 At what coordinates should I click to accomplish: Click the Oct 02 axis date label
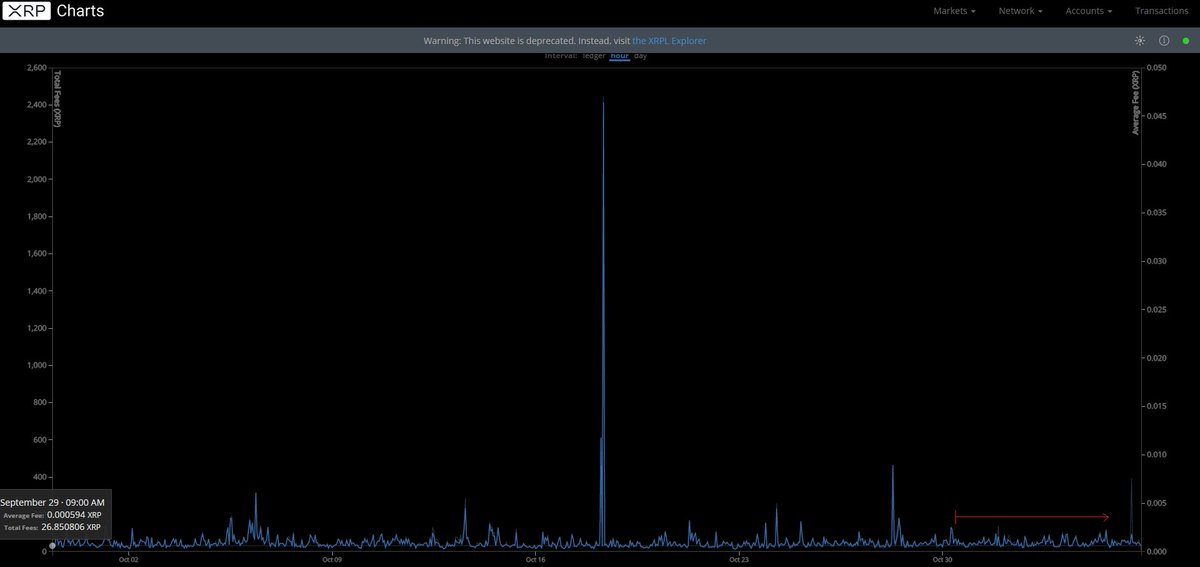pyautogui.click(x=128, y=560)
